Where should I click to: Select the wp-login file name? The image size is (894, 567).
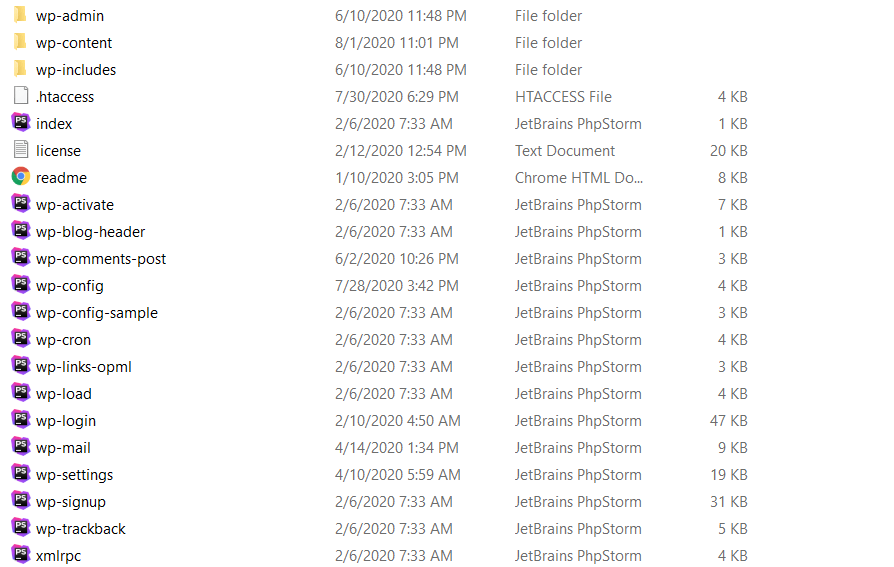(x=66, y=421)
